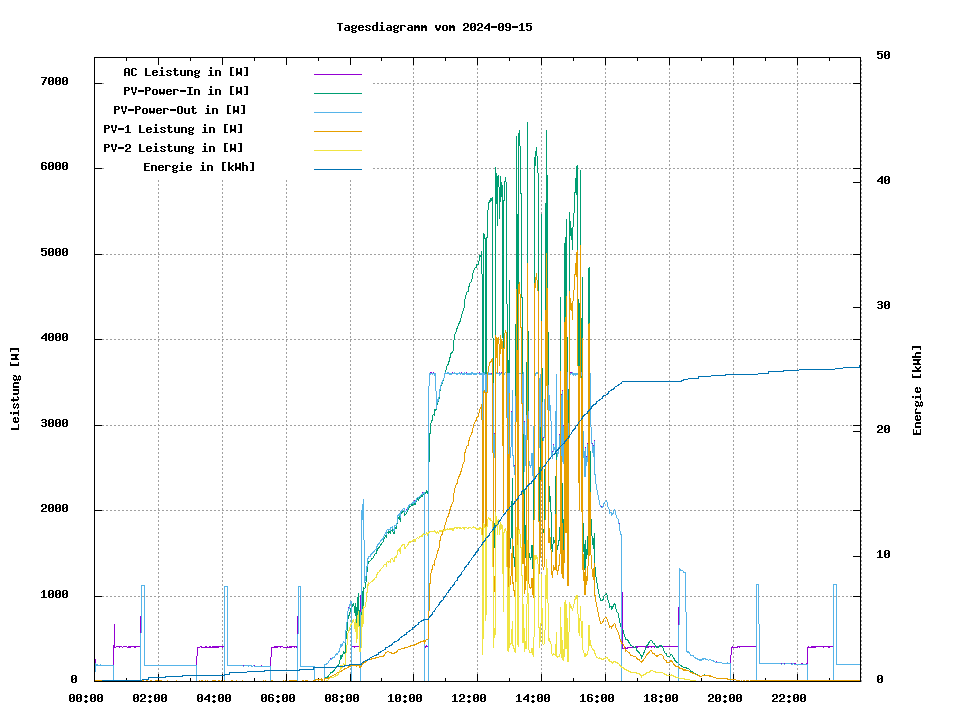Viewport: 960px width, 720px height.
Task: Click the 'Energie [kWh]' right axis title
Action: coord(918,390)
